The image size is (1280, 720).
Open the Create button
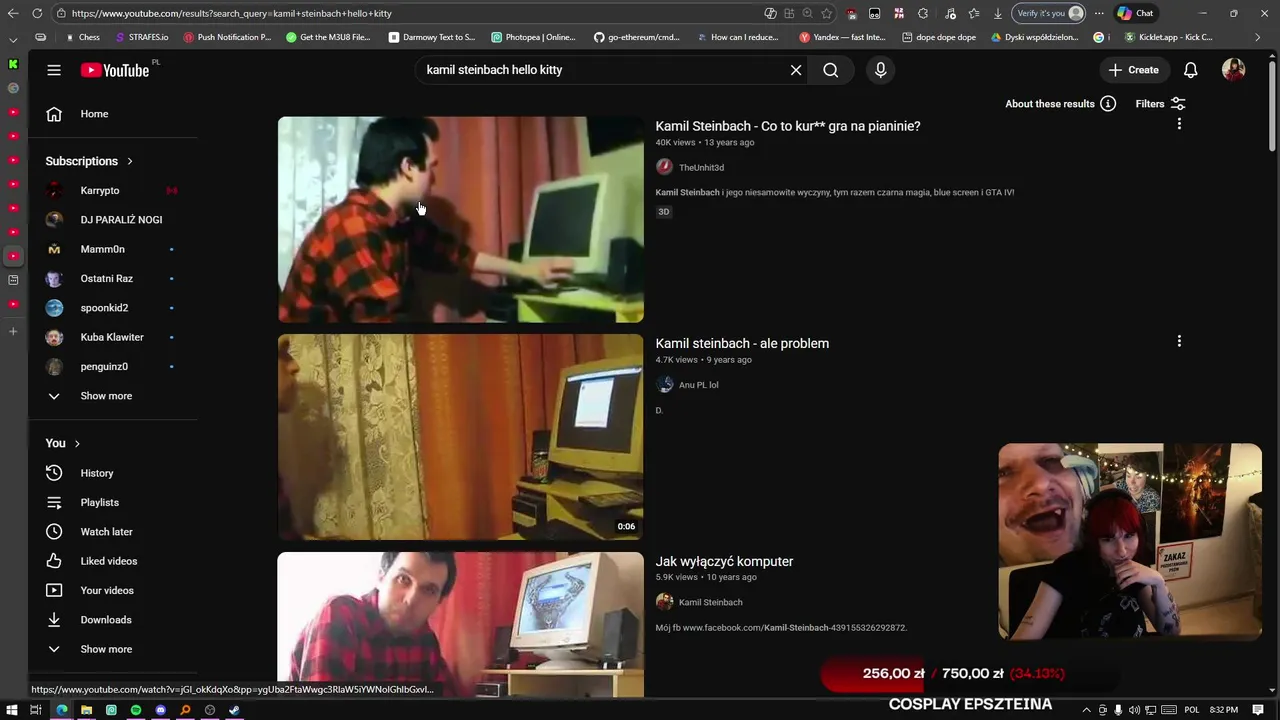(1133, 70)
